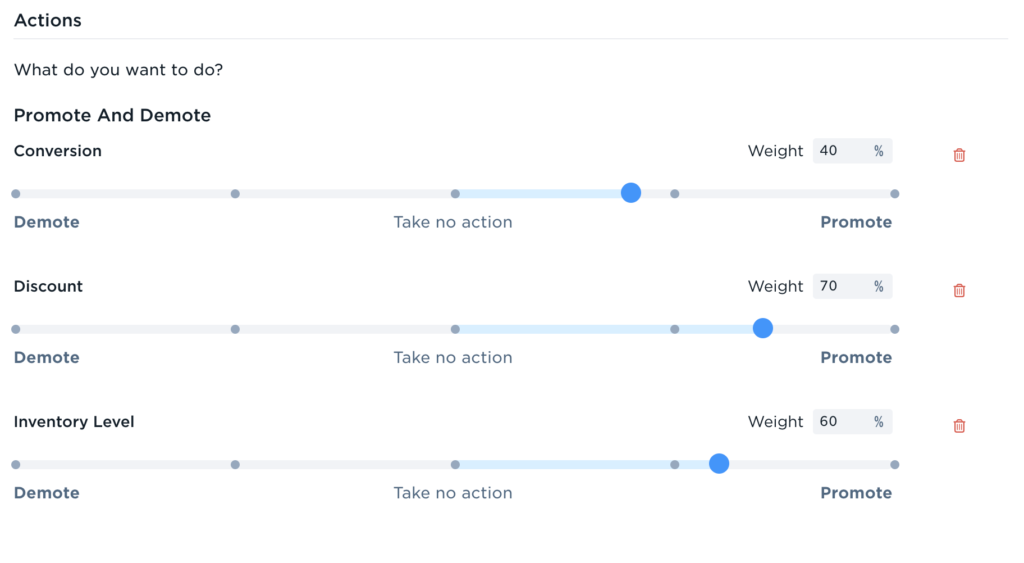Click second stop on Discount slider track
Image resolution: width=1024 pixels, height=563 pixels.
(235, 329)
